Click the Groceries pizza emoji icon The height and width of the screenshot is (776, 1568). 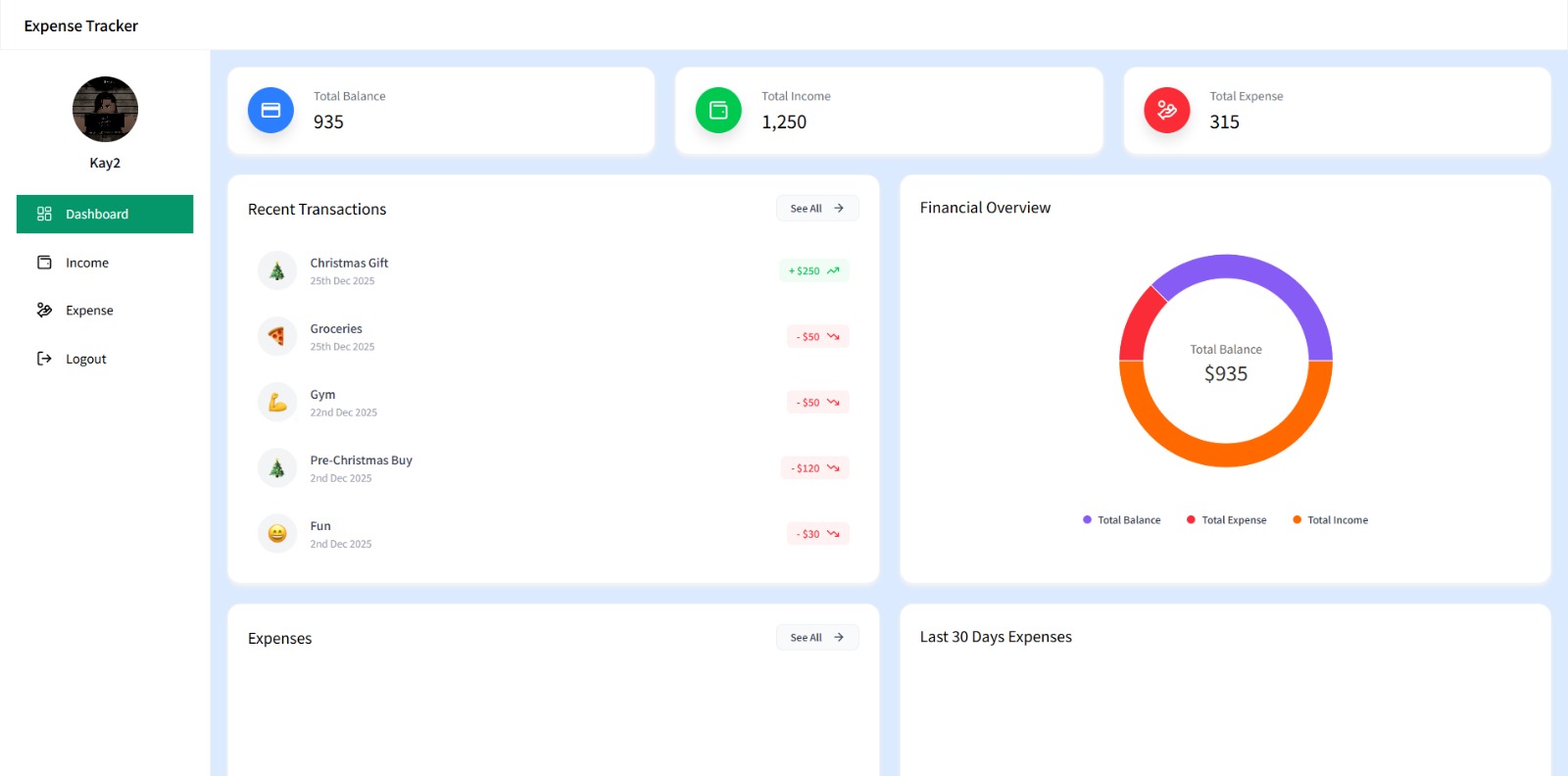277,337
